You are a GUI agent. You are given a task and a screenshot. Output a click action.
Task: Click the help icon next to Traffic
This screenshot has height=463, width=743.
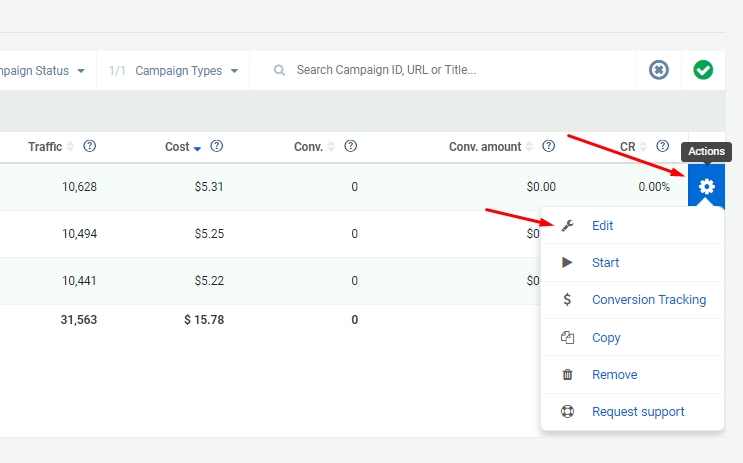(x=90, y=146)
